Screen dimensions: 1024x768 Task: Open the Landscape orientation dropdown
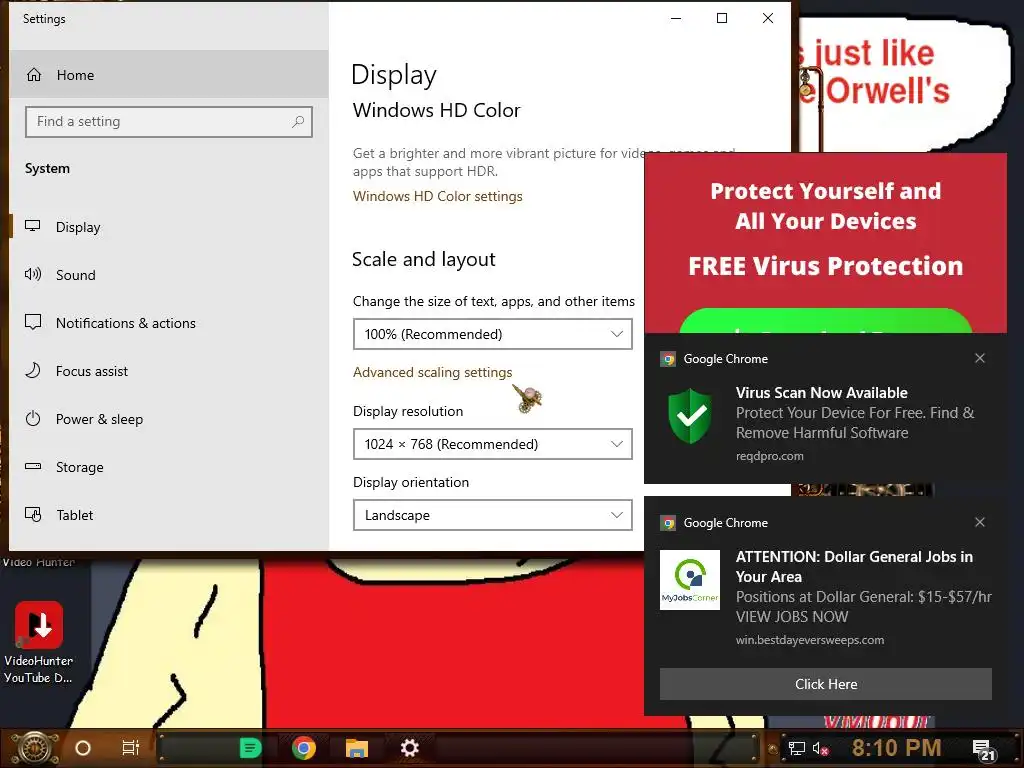492,515
